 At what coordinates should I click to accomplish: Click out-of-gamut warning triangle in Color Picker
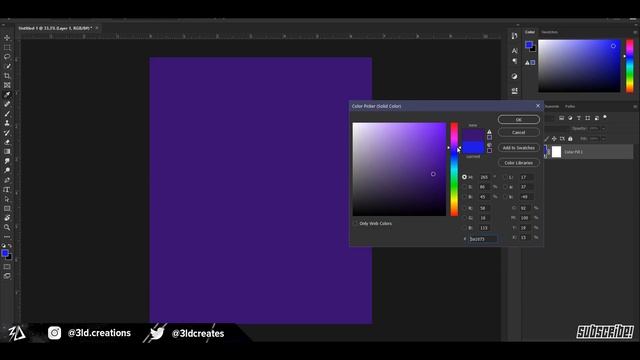pos(489,131)
